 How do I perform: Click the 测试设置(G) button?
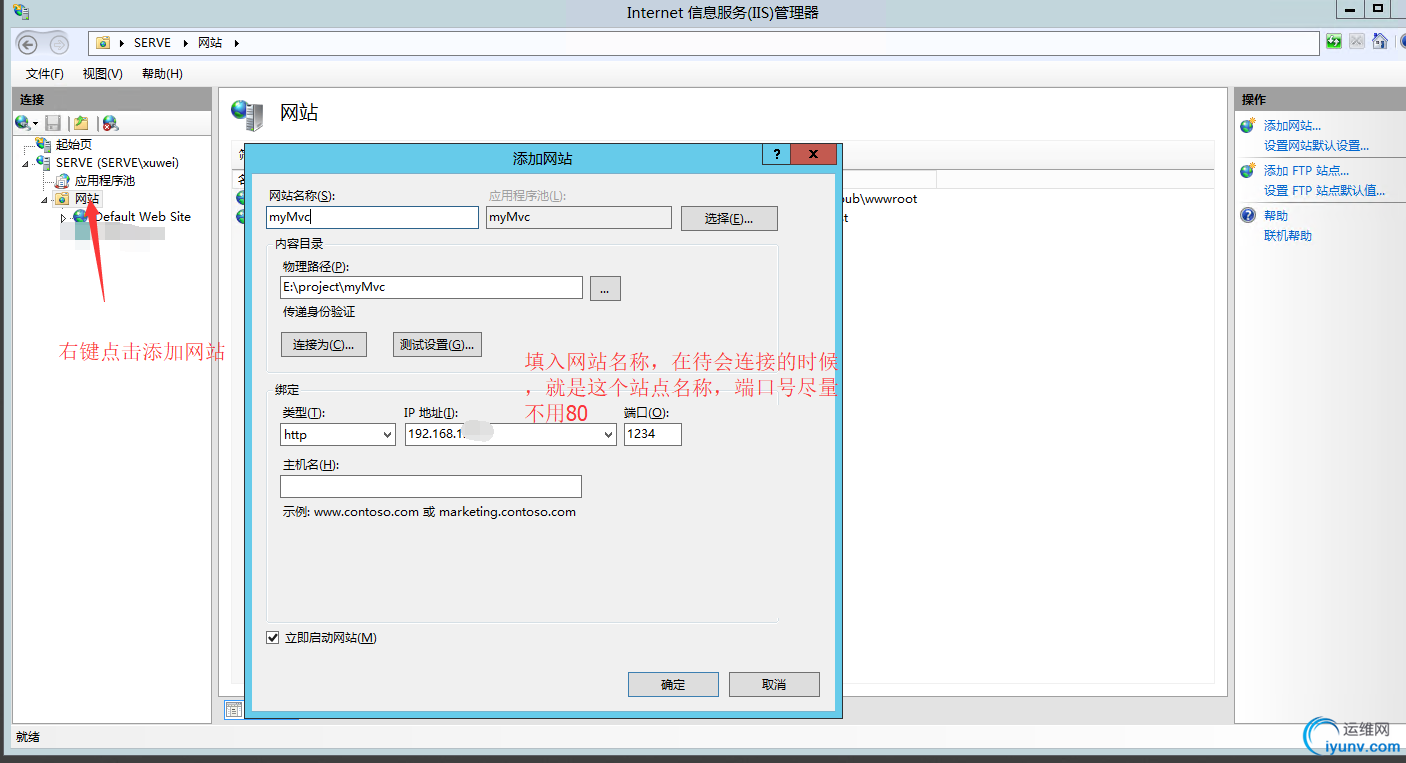(437, 343)
